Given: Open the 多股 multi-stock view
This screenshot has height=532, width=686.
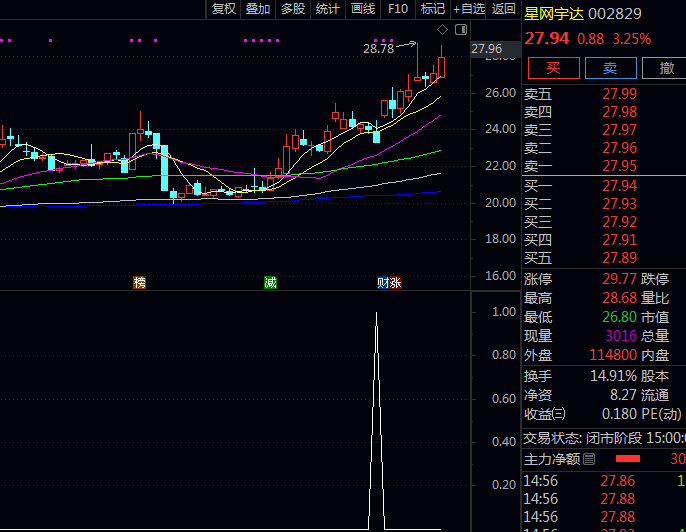Looking at the screenshot, I should pos(293,9).
